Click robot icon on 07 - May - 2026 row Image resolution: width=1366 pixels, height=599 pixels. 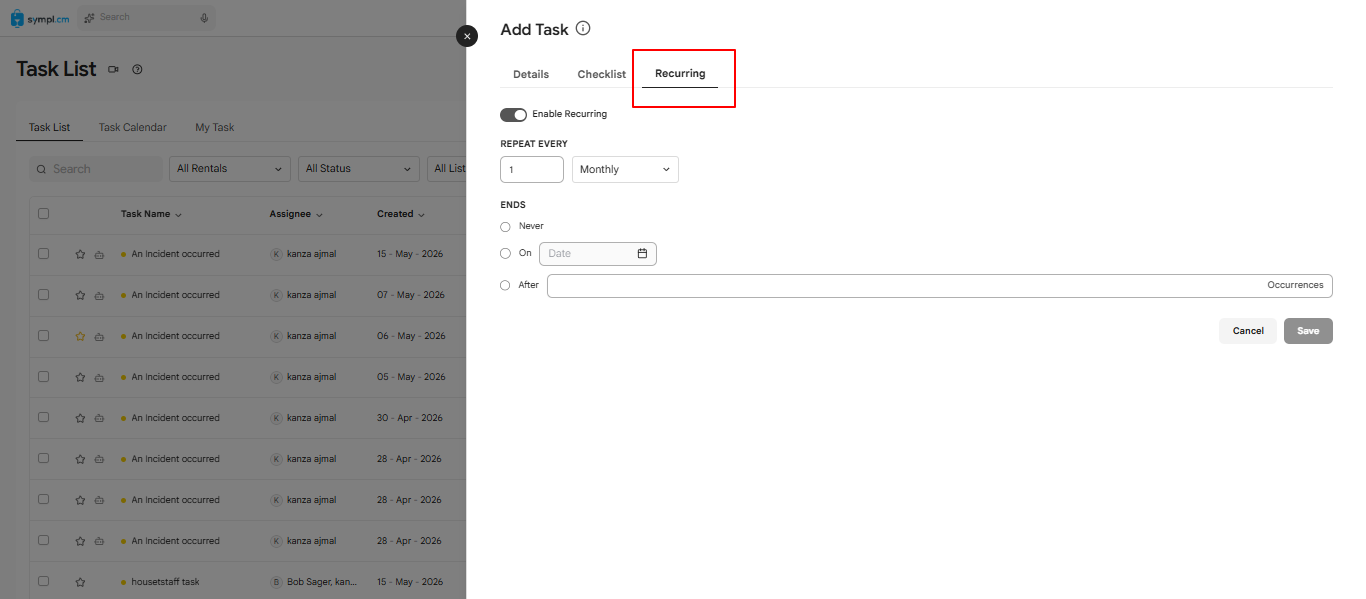coord(99,295)
